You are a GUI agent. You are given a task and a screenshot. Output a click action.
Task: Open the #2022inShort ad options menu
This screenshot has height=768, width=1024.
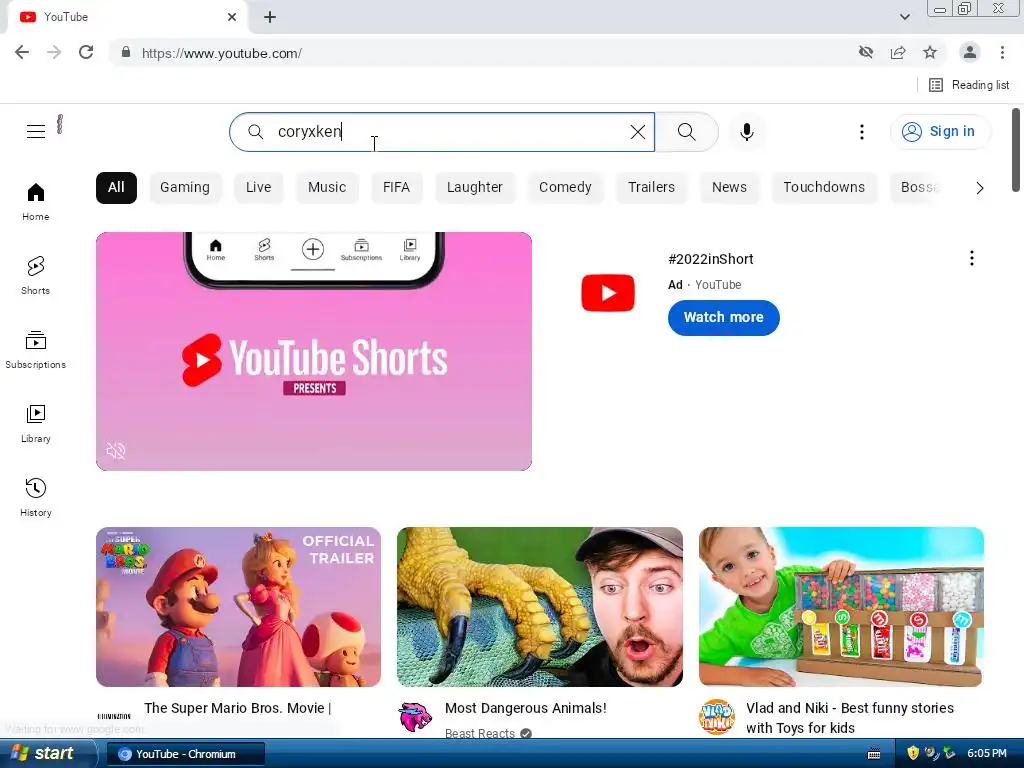tap(972, 258)
